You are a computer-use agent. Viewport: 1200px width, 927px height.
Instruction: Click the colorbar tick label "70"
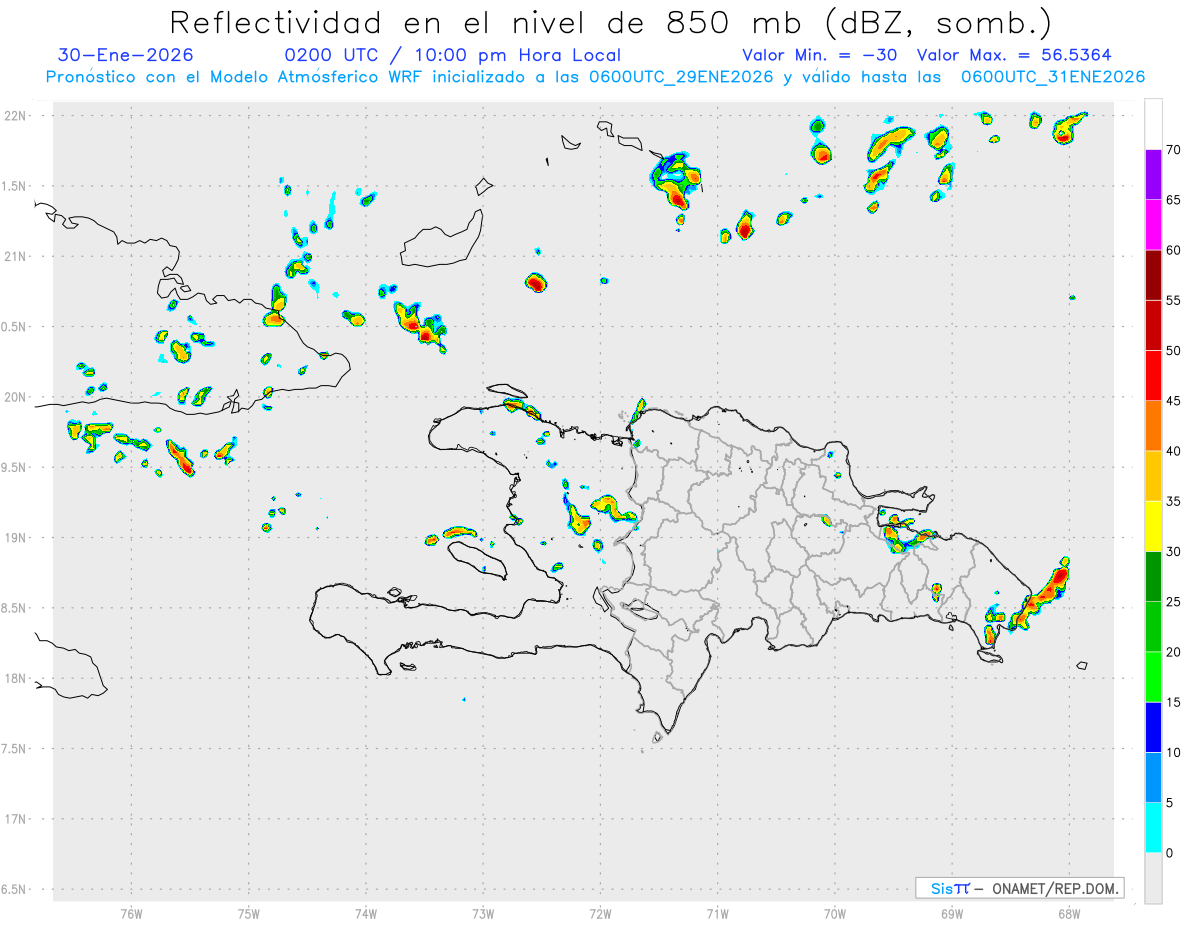point(1173,150)
